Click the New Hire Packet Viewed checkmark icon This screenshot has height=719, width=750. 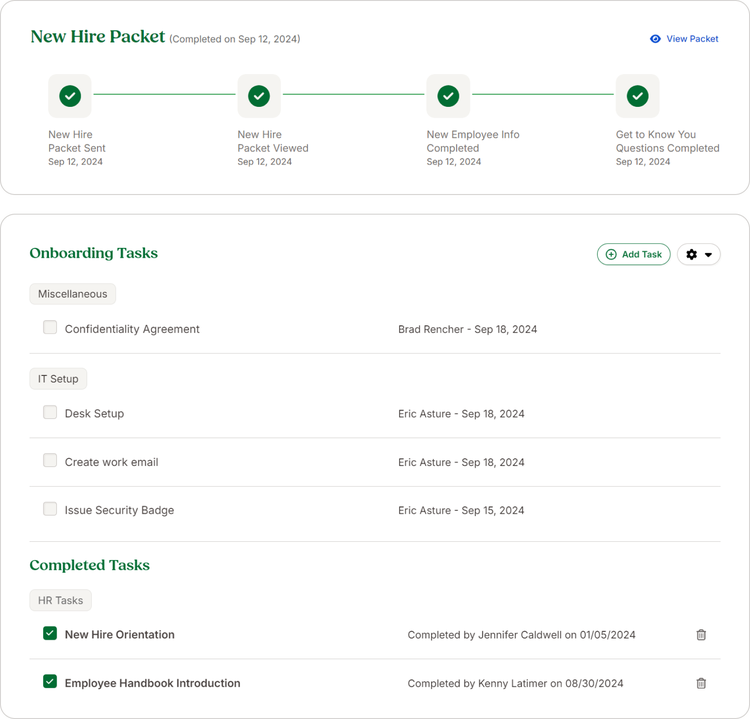[259, 96]
